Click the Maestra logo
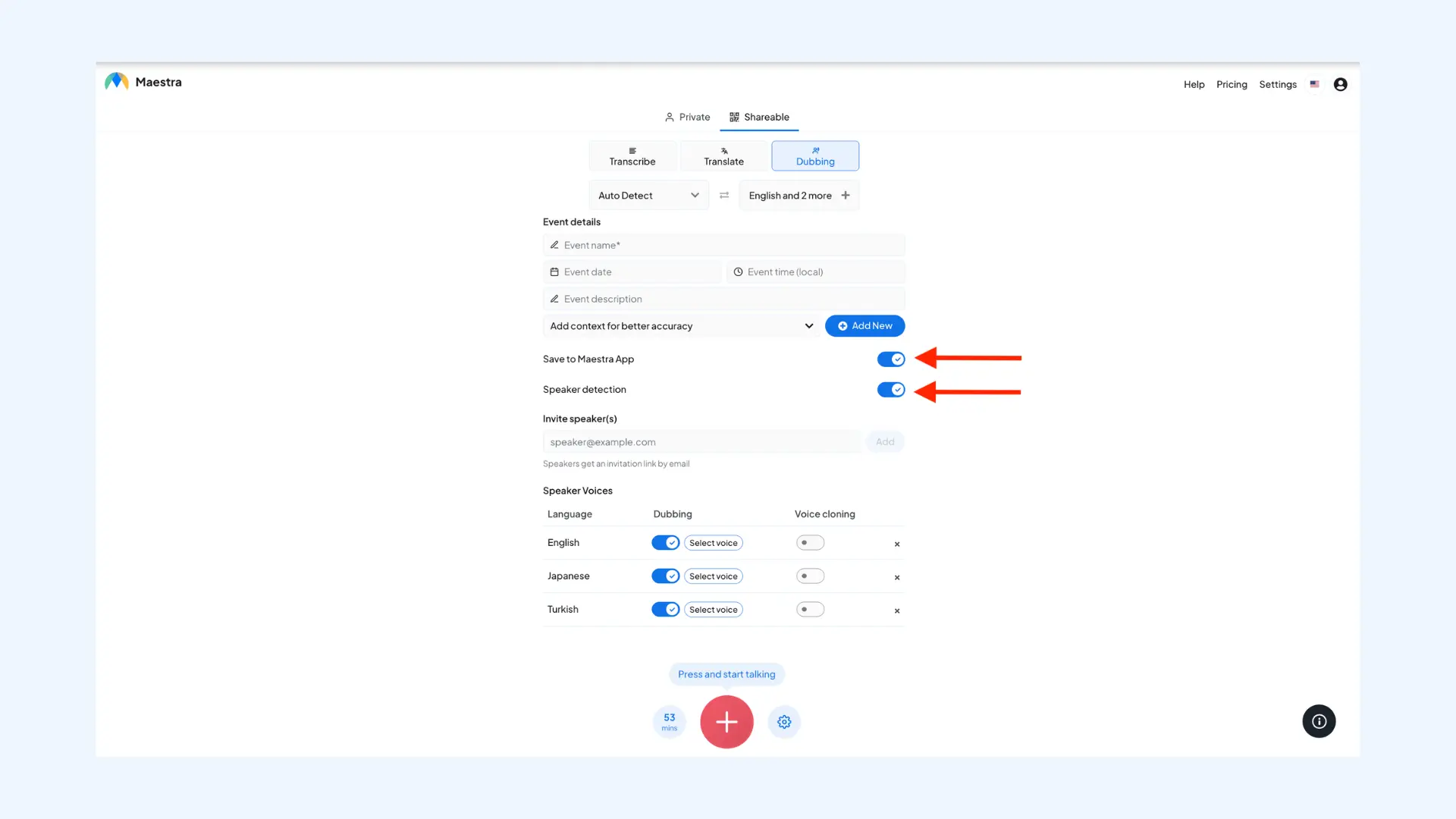Viewport: 1456px width, 819px height. 115,81
